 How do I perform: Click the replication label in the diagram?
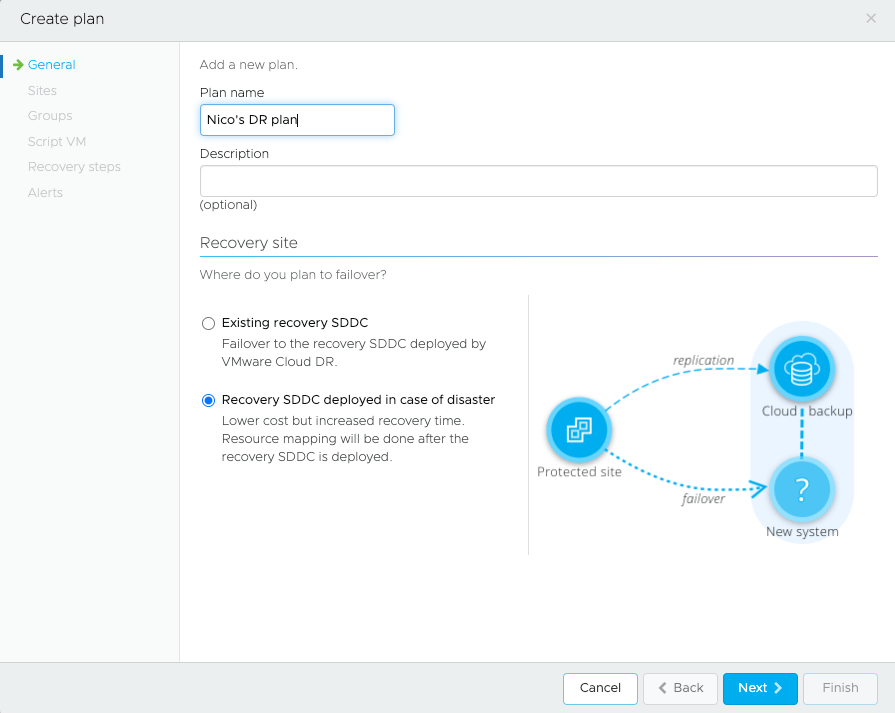[x=703, y=360]
